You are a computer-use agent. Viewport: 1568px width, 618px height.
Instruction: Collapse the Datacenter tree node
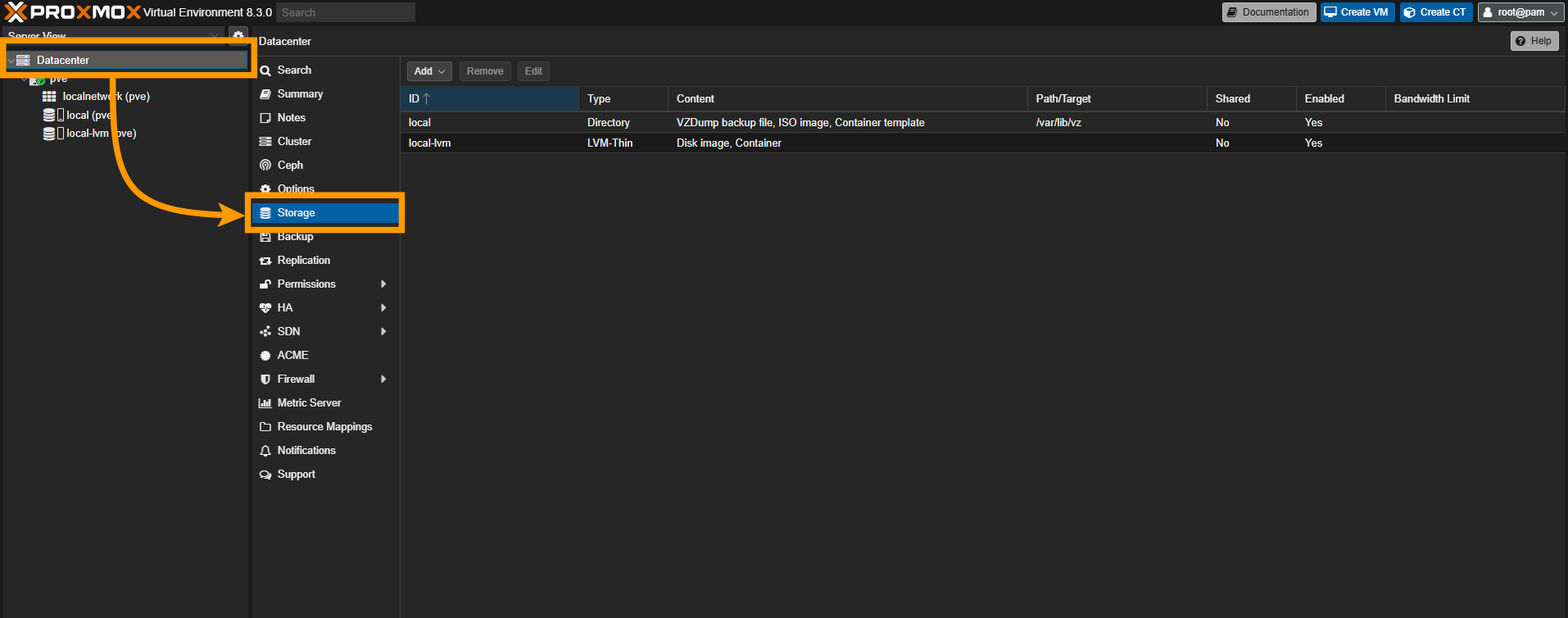click(x=11, y=61)
